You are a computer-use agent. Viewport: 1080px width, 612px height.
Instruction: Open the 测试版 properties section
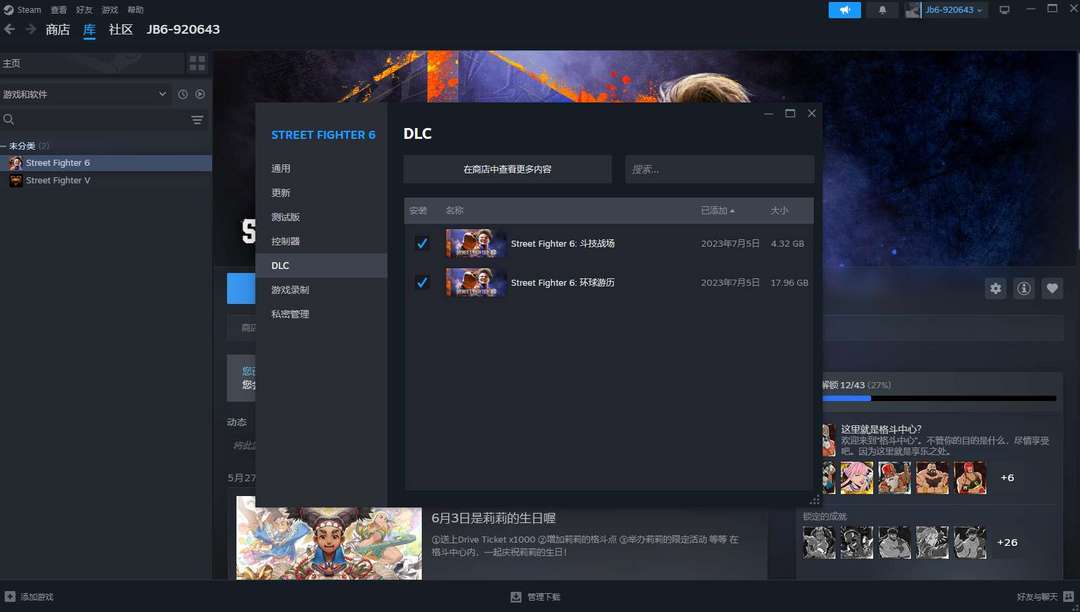tap(321, 217)
